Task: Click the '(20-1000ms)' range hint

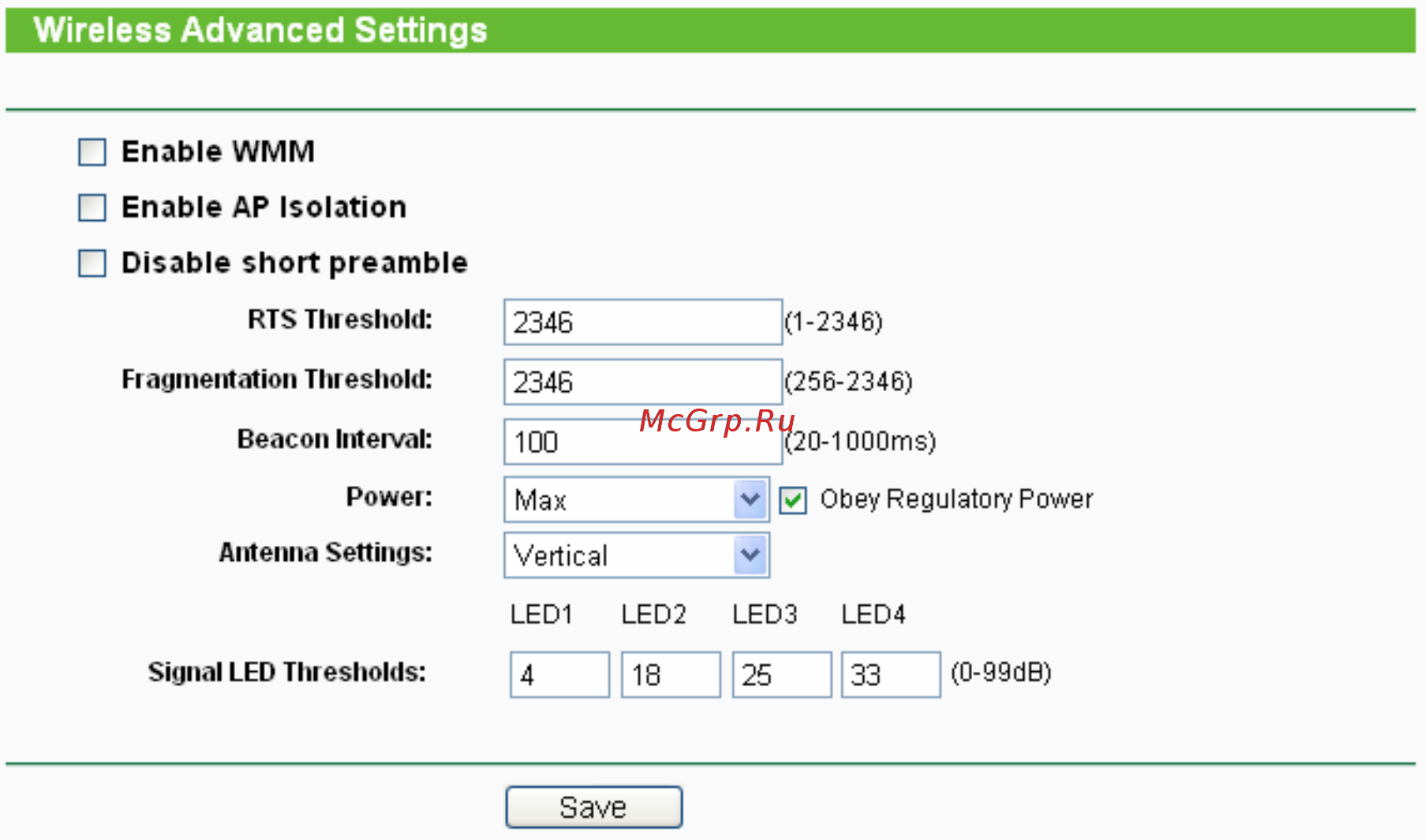Action: click(x=861, y=442)
